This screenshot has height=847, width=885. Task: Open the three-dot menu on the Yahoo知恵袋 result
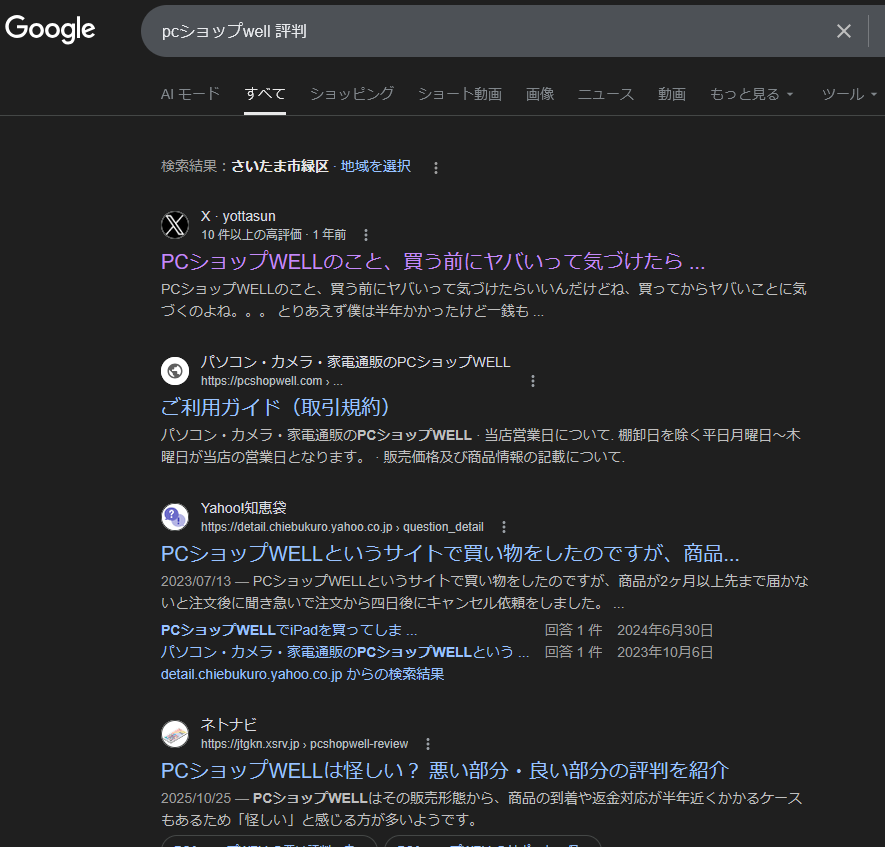504,526
